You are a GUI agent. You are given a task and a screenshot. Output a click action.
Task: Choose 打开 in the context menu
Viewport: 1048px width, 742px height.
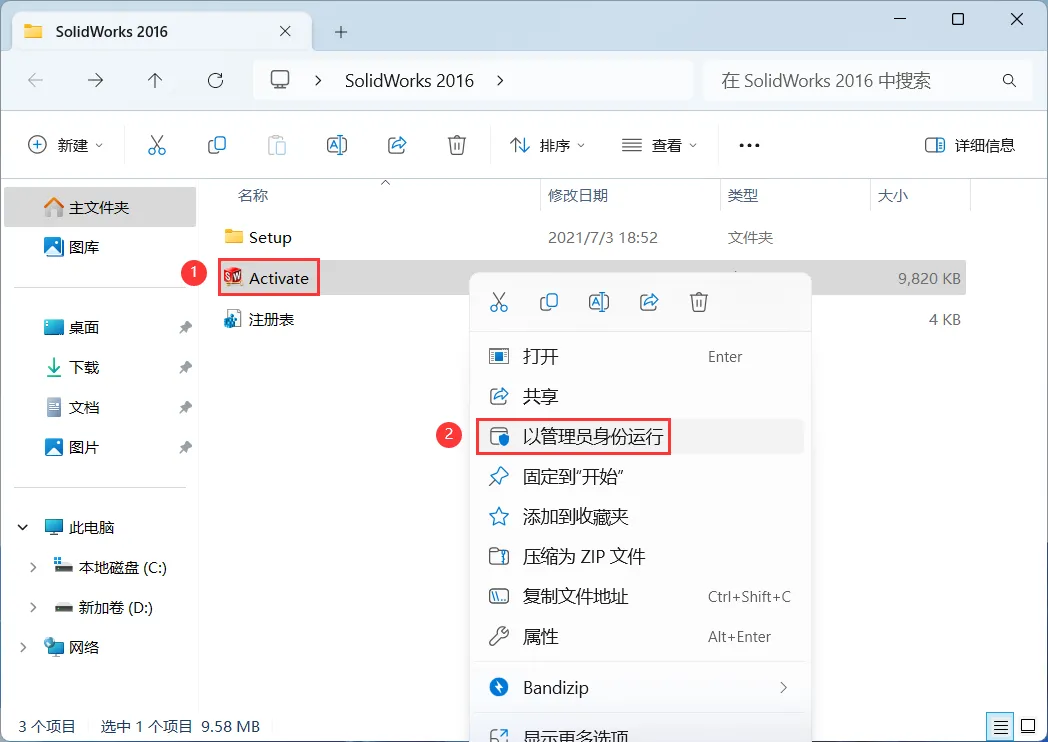coord(638,356)
